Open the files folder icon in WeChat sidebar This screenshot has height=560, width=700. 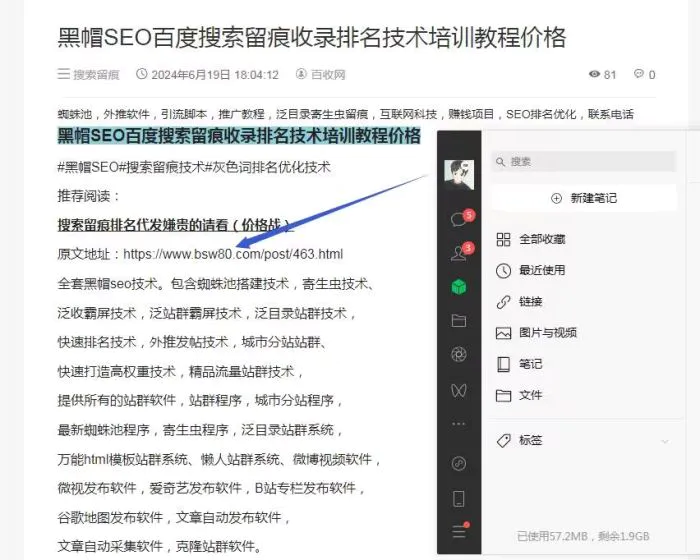coord(459,321)
